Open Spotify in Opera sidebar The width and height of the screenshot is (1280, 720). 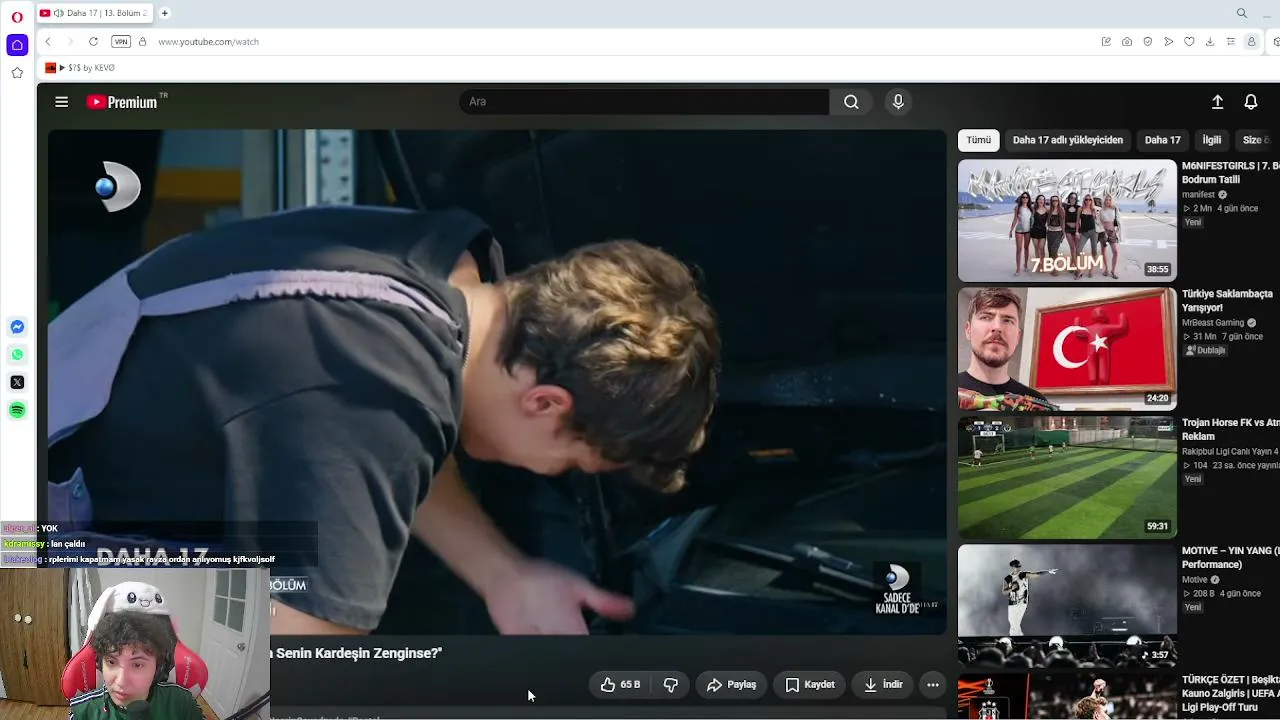[x=17, y=410]
